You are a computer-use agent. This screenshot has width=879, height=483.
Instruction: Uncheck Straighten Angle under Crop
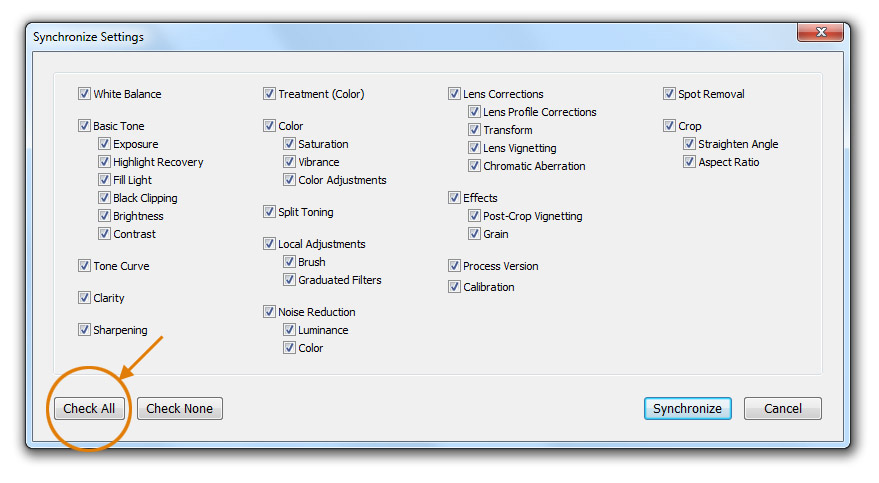(x=689, y=144)
